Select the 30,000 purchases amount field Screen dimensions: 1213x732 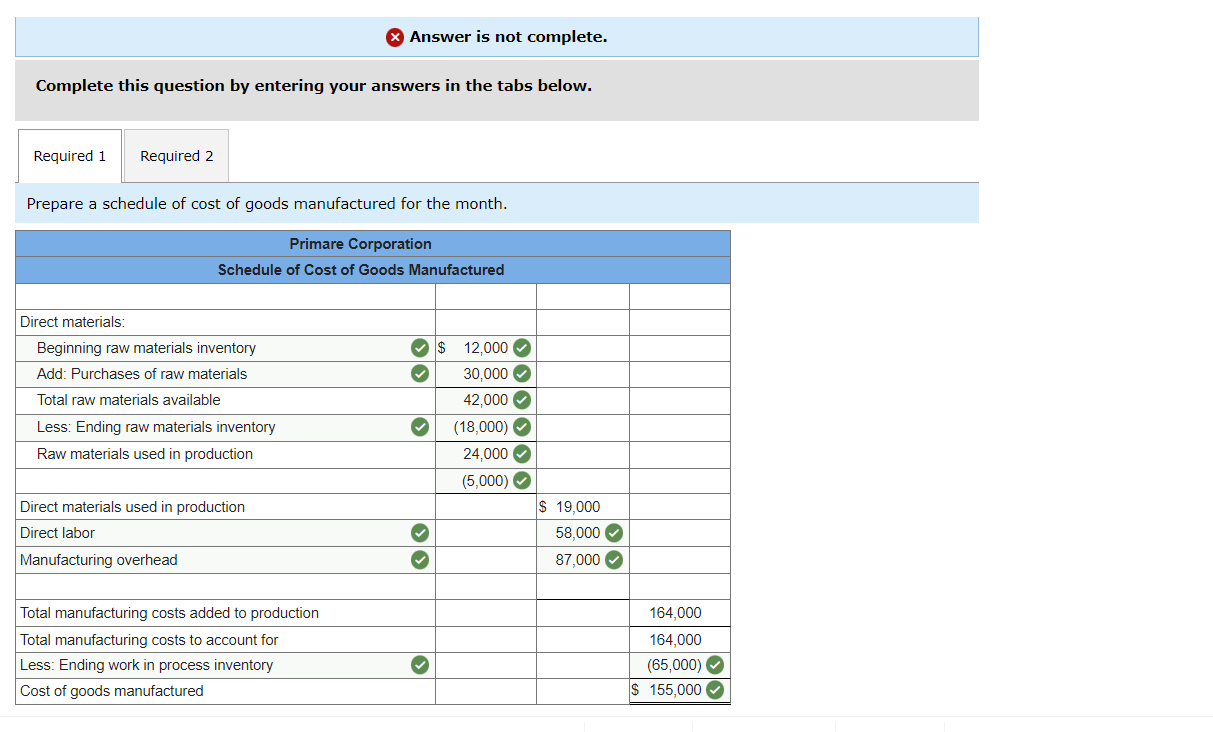(x=485, y=374)
